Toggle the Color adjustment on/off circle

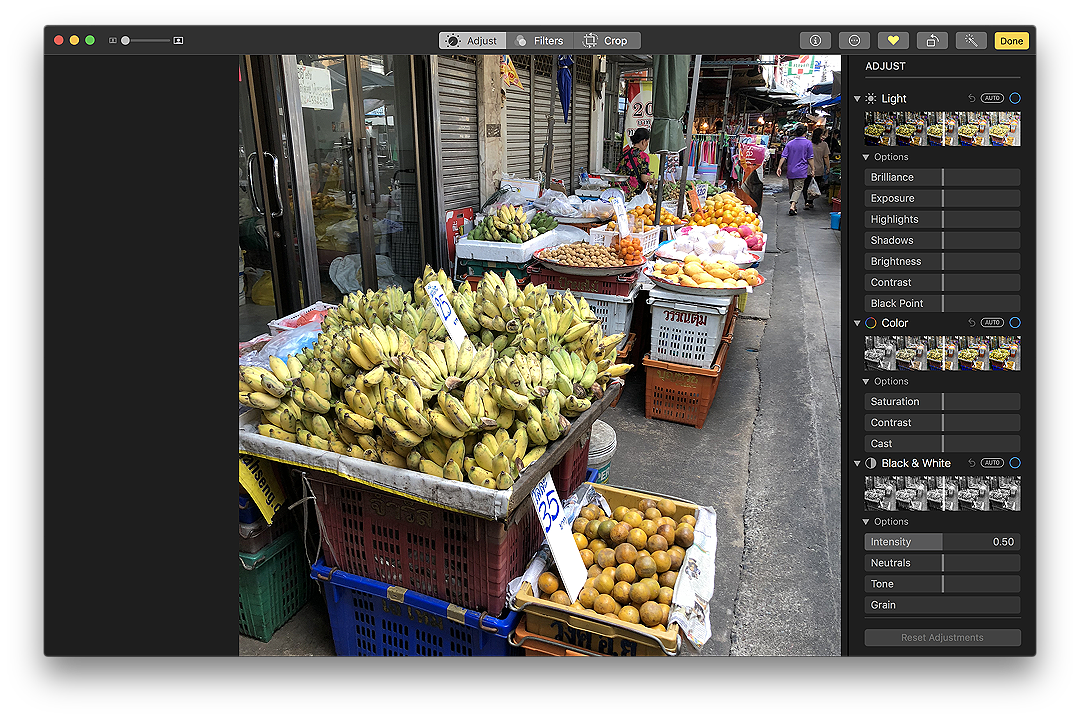coord(1015,323)
